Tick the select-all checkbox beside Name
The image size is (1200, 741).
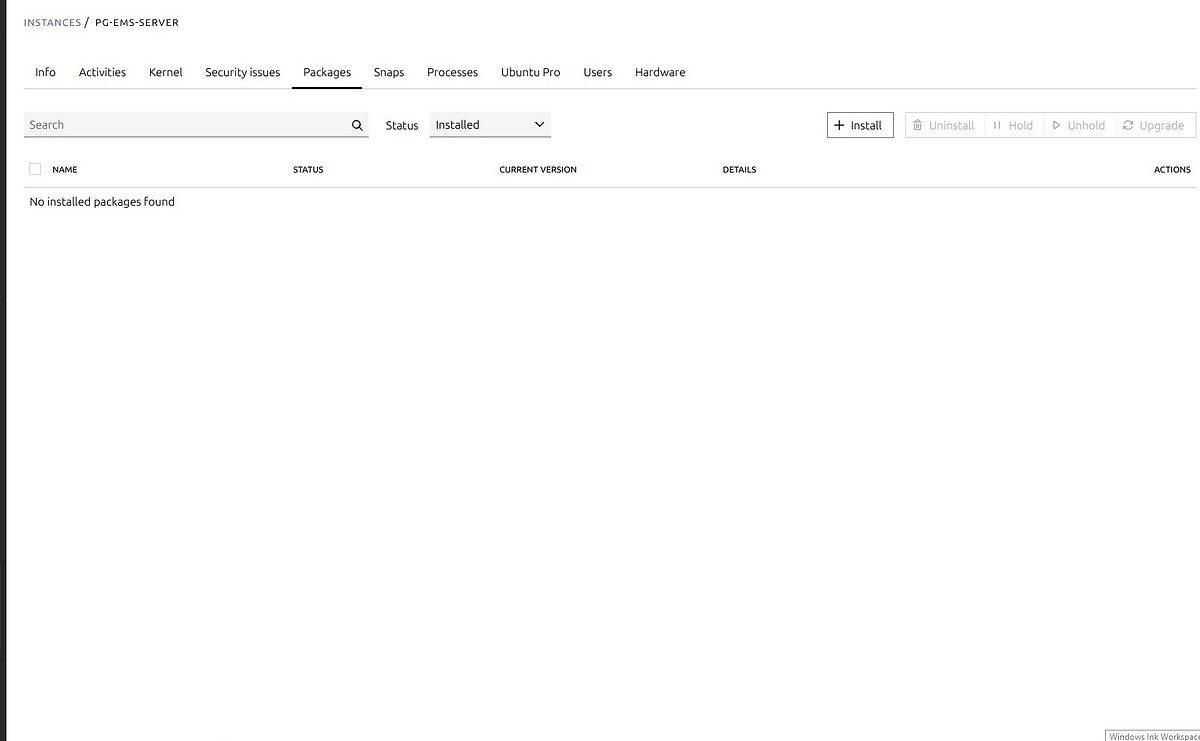[x=35, y=169]
